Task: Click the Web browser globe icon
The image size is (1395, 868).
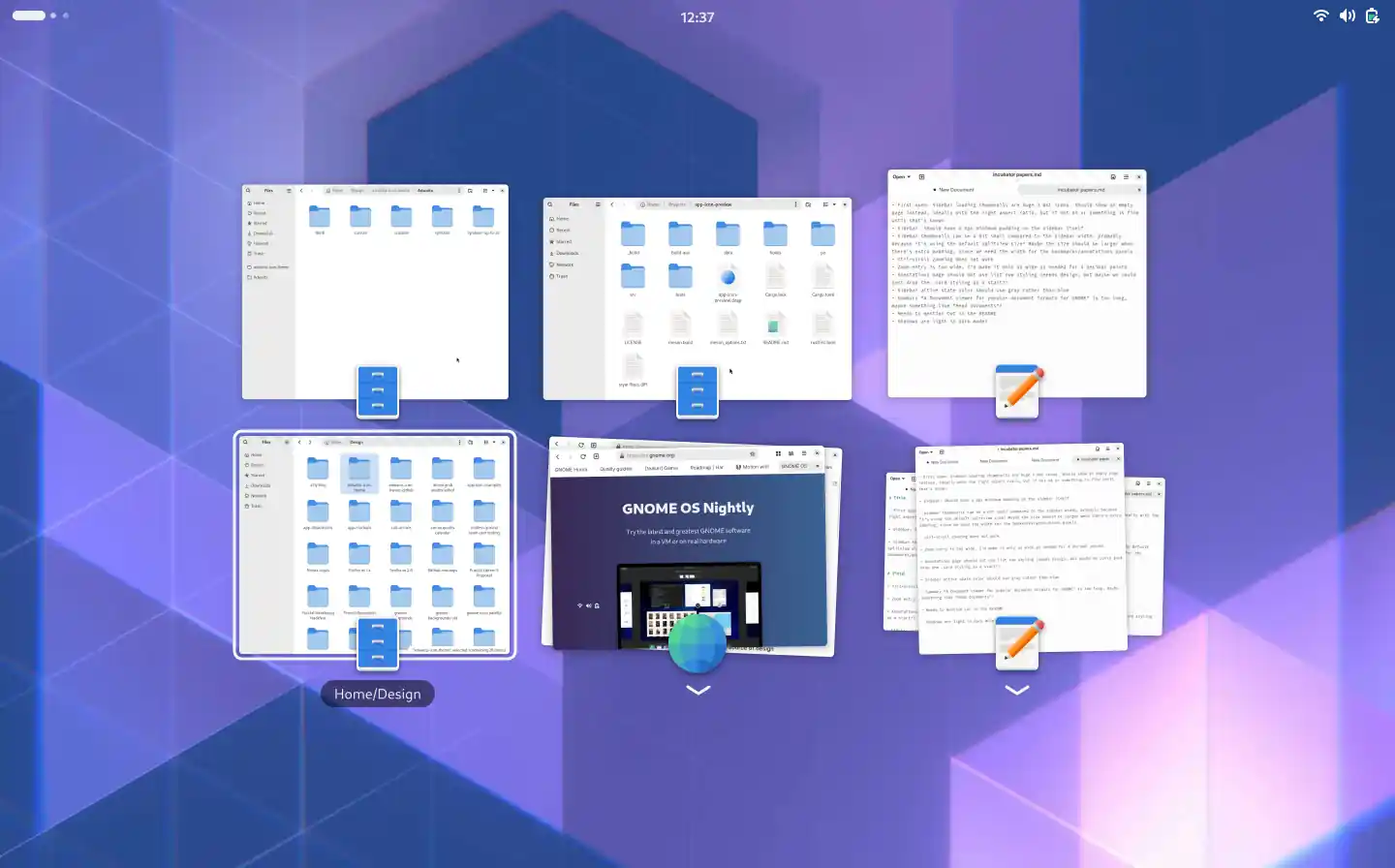Action: click(697, 642)
